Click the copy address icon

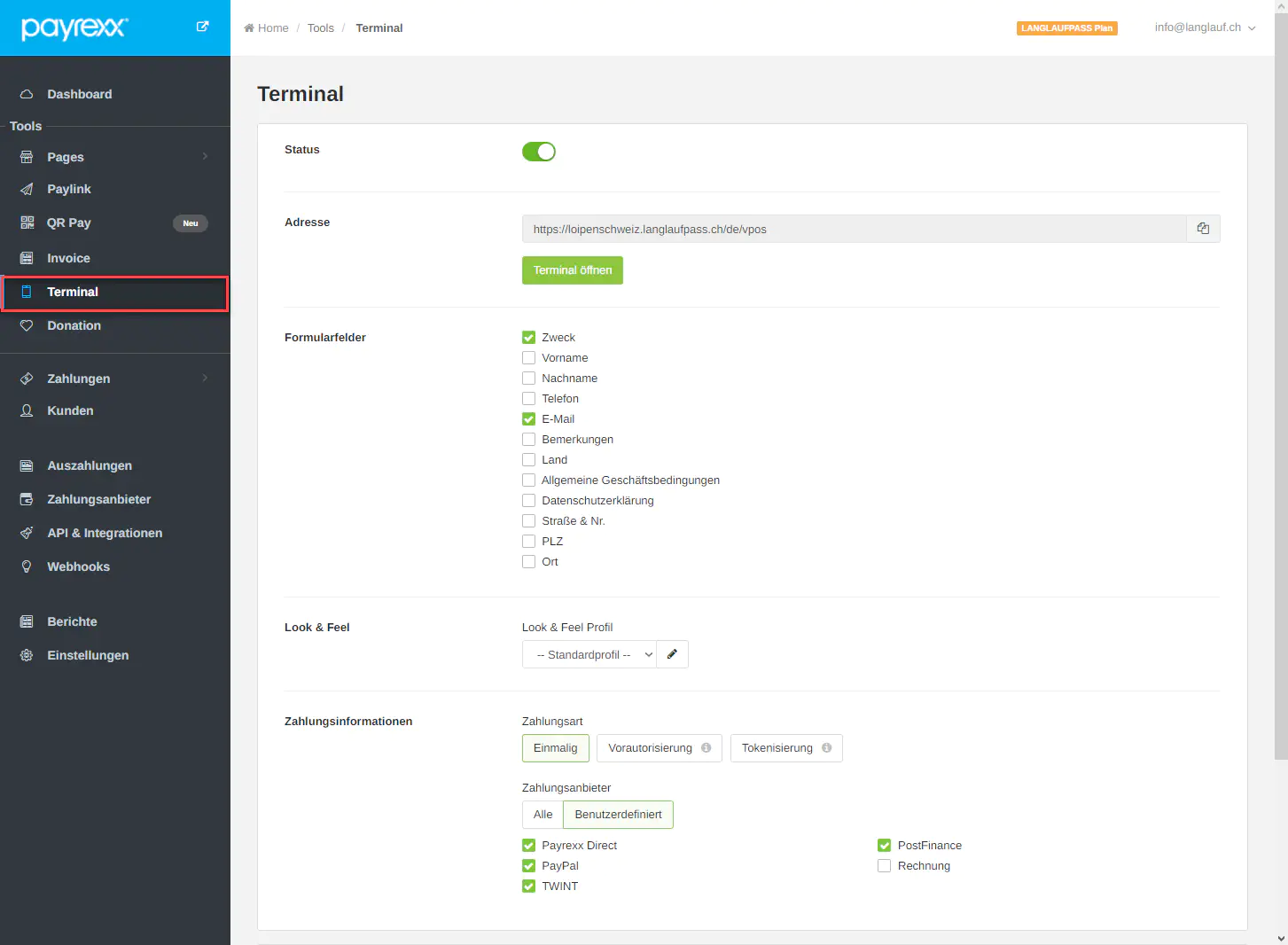[1203, 229]
